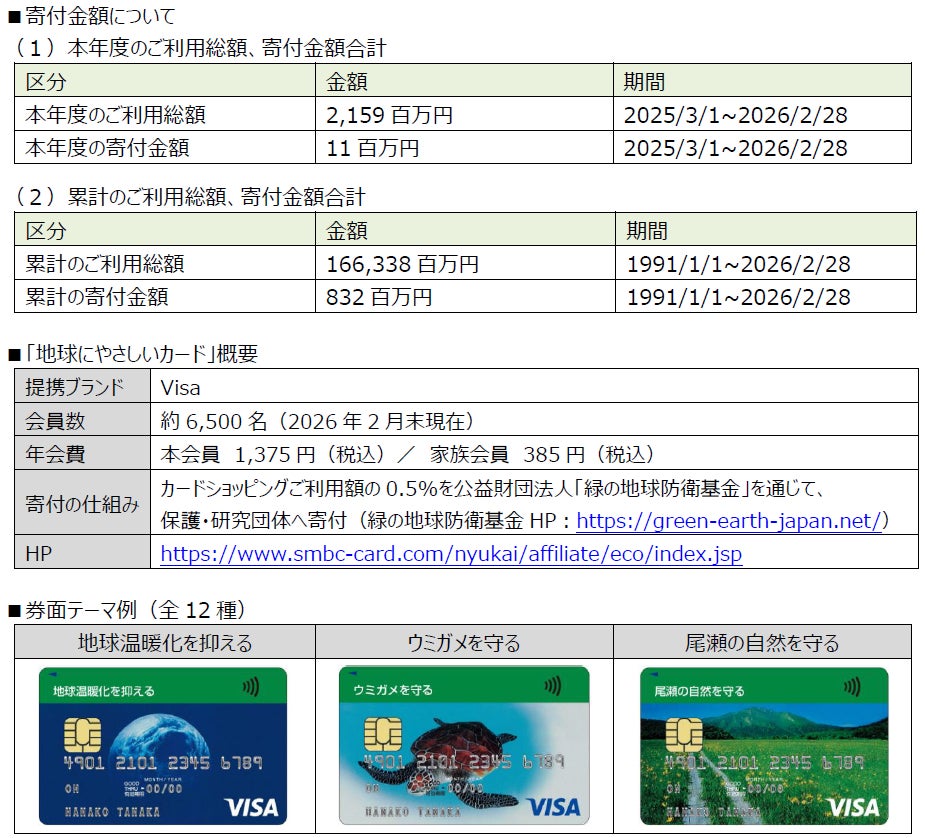Viewport: 925px width, 838px height.
Task: Click the 寄付の仕組み row header
Action: 82,503
